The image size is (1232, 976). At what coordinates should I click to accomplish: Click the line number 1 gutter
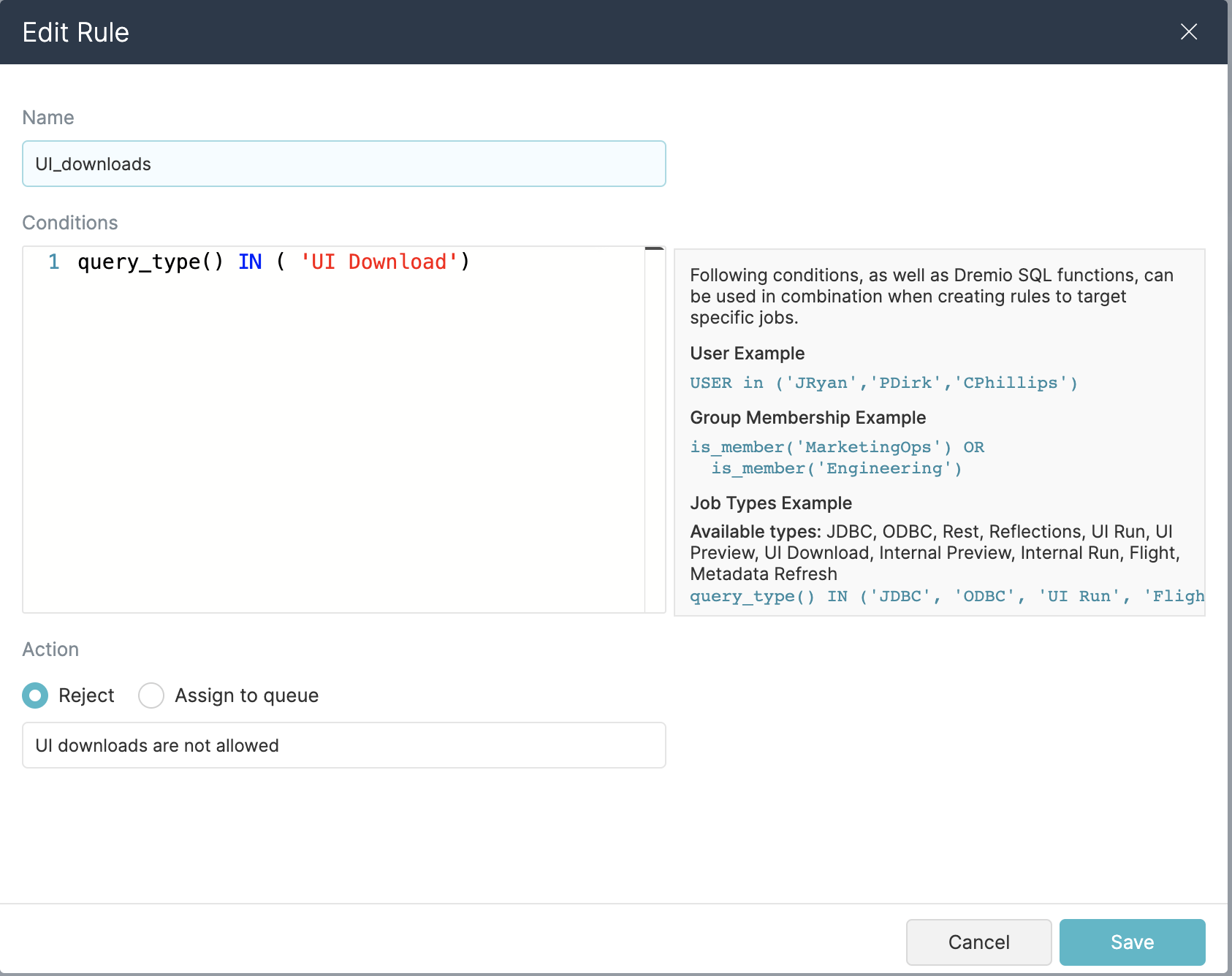click(53, 262)
